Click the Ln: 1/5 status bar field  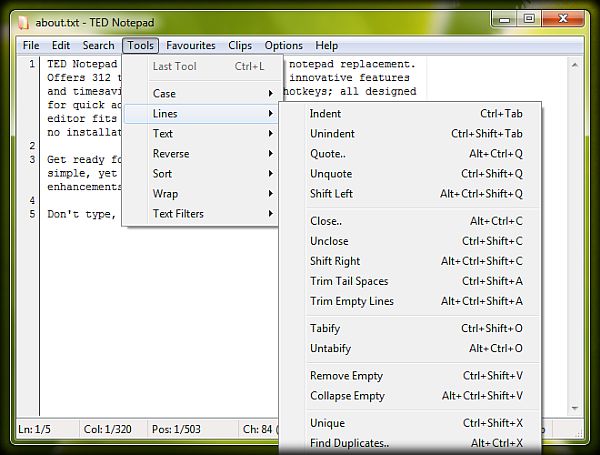34,429
